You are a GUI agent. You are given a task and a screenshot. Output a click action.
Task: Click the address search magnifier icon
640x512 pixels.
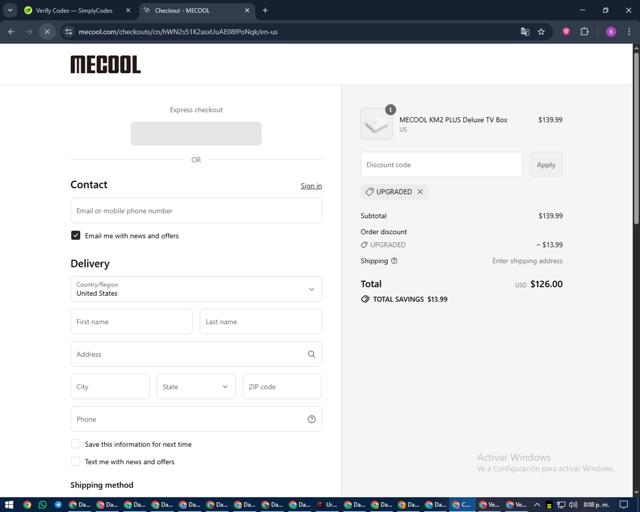(311, 354)
